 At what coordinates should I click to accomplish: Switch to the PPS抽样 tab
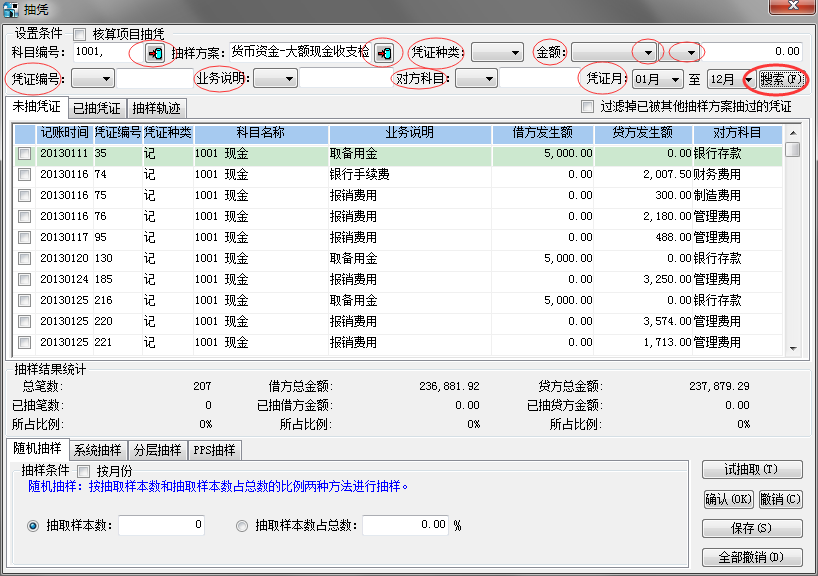click(214, 450)
